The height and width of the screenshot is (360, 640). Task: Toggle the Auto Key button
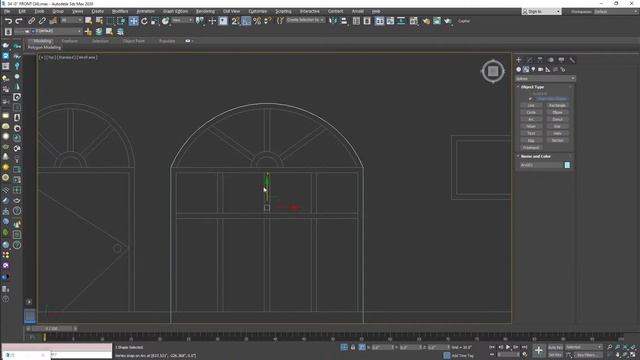pyautogui.click(x=555, y=347)
